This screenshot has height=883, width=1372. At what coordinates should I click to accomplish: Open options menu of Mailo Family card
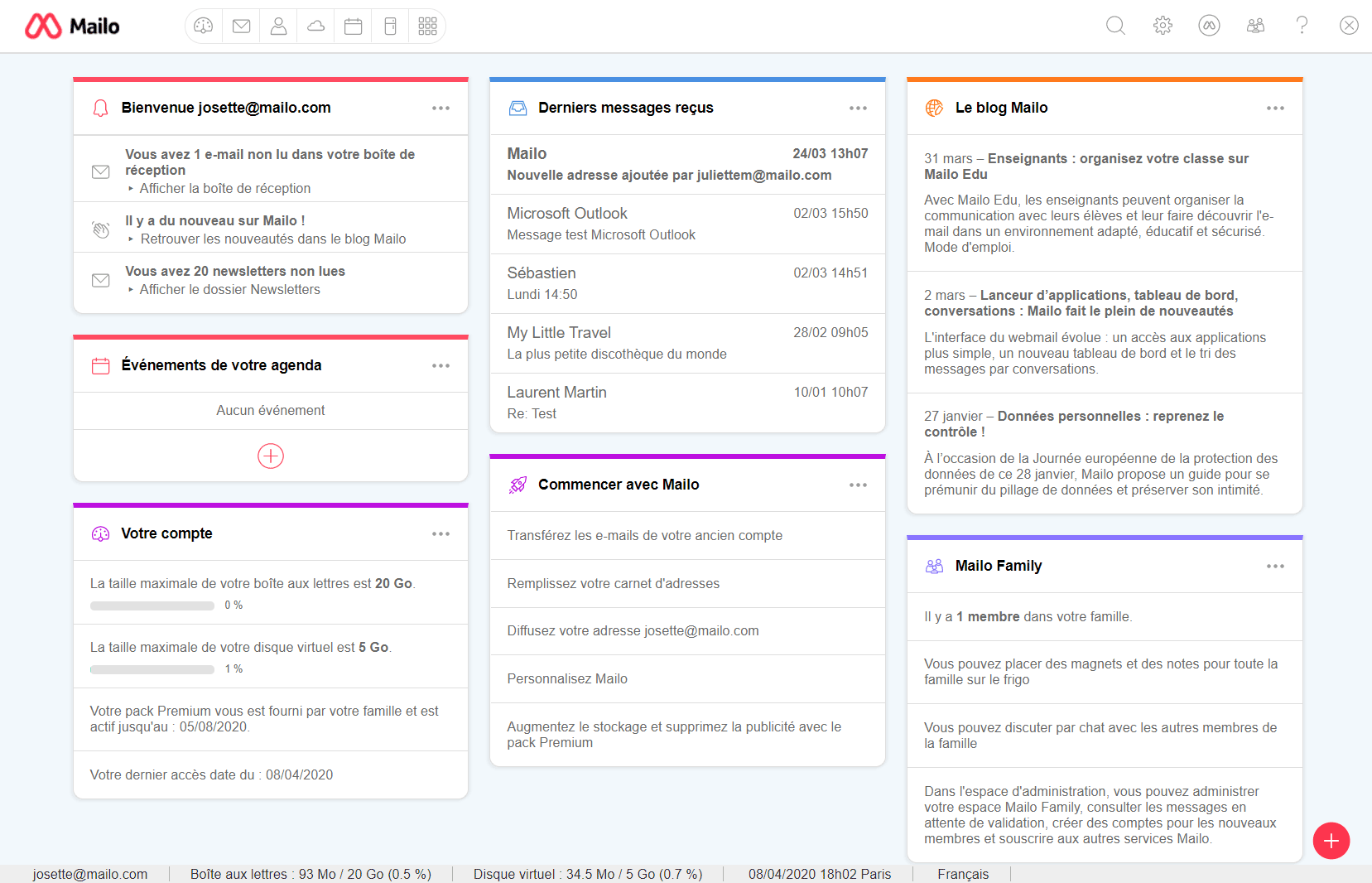1275,566
